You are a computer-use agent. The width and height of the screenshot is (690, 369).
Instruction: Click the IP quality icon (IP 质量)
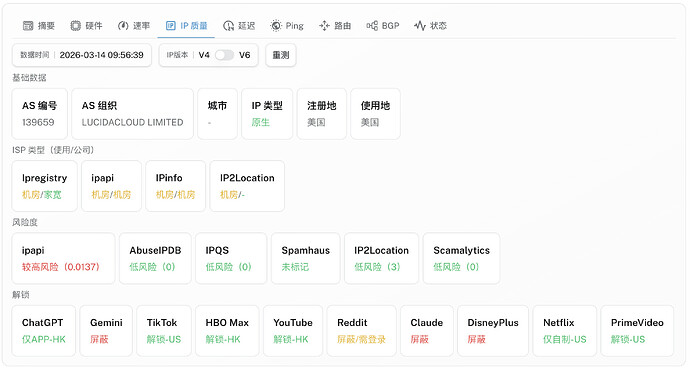click(x=170, y=26)
